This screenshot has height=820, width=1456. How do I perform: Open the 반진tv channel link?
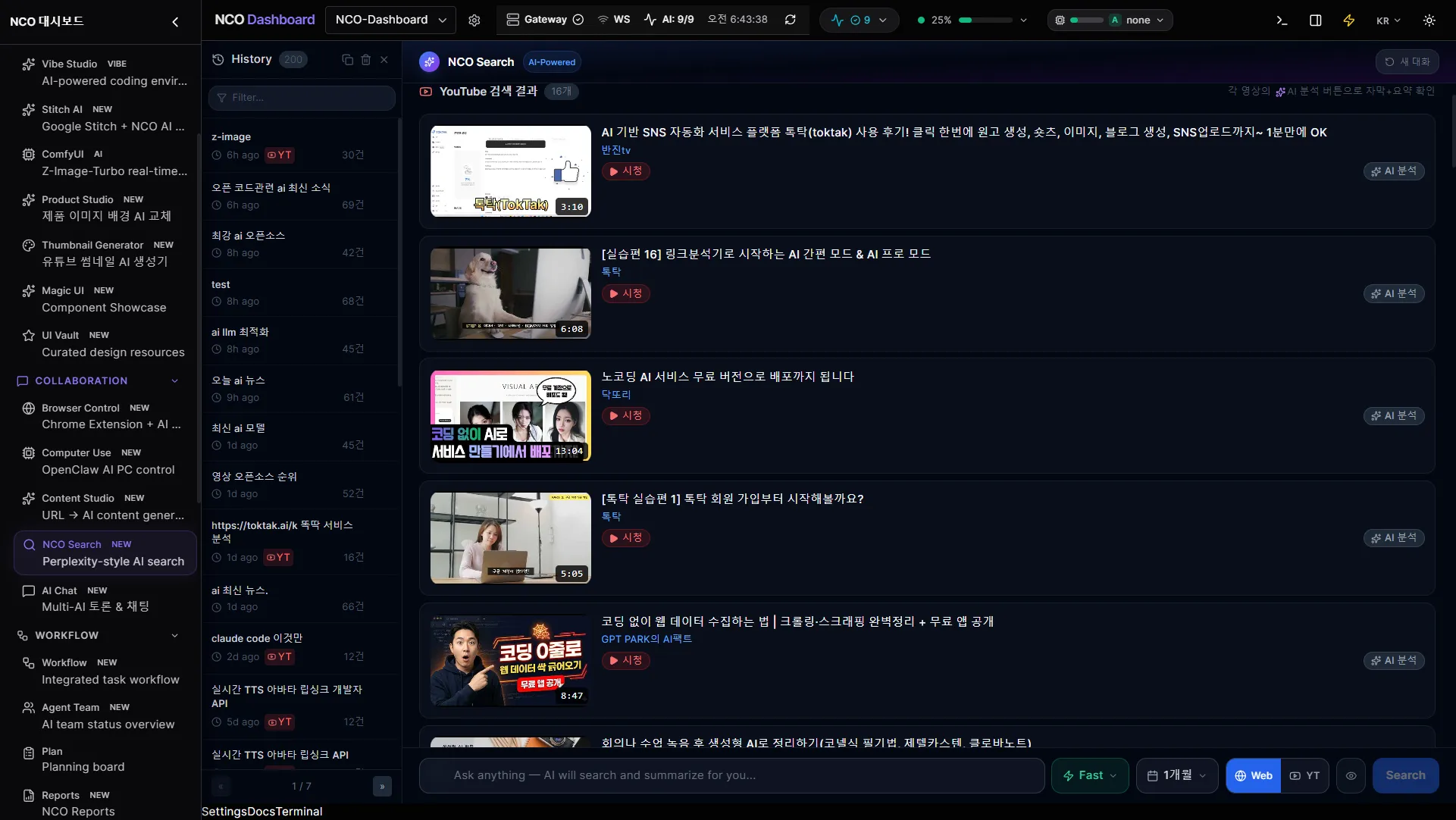click(616, 151)
